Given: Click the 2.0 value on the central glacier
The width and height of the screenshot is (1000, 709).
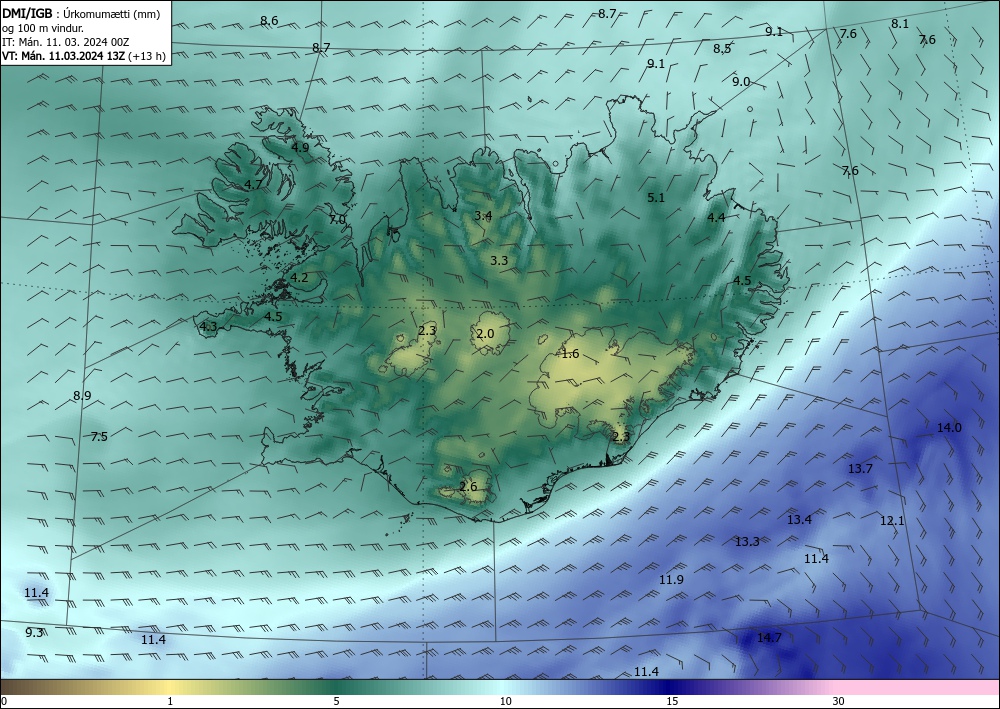Looking at the screenshot, I should coord(485,333).
